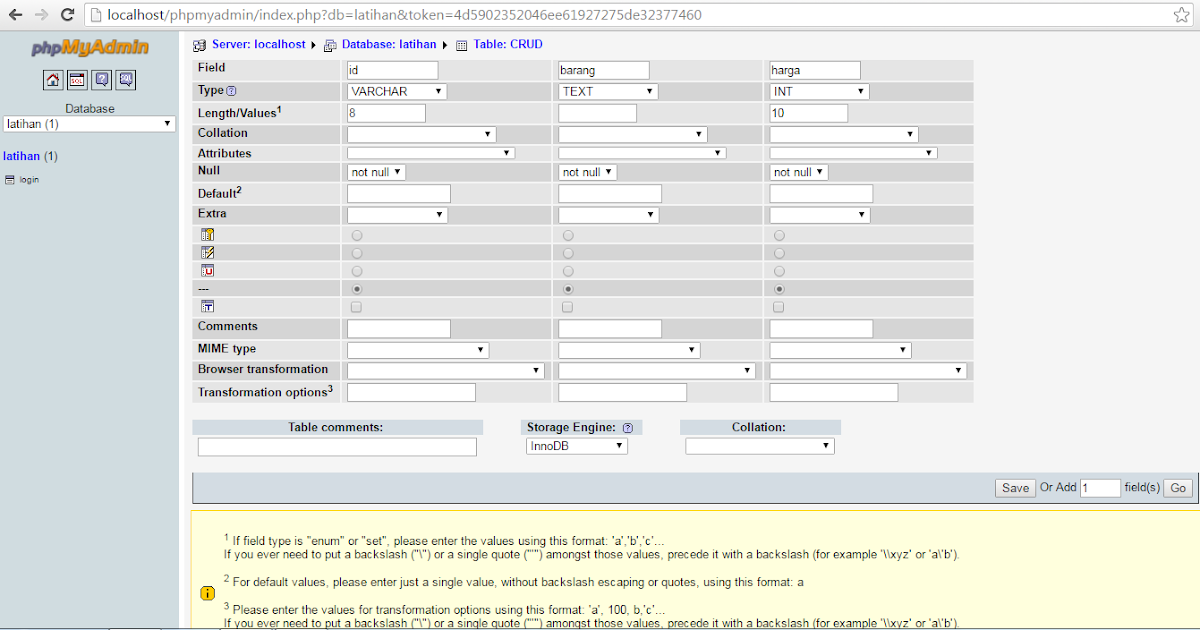
Task: Open MySQL documentation via SQL speech bubble icon
Action: (126, 79)
